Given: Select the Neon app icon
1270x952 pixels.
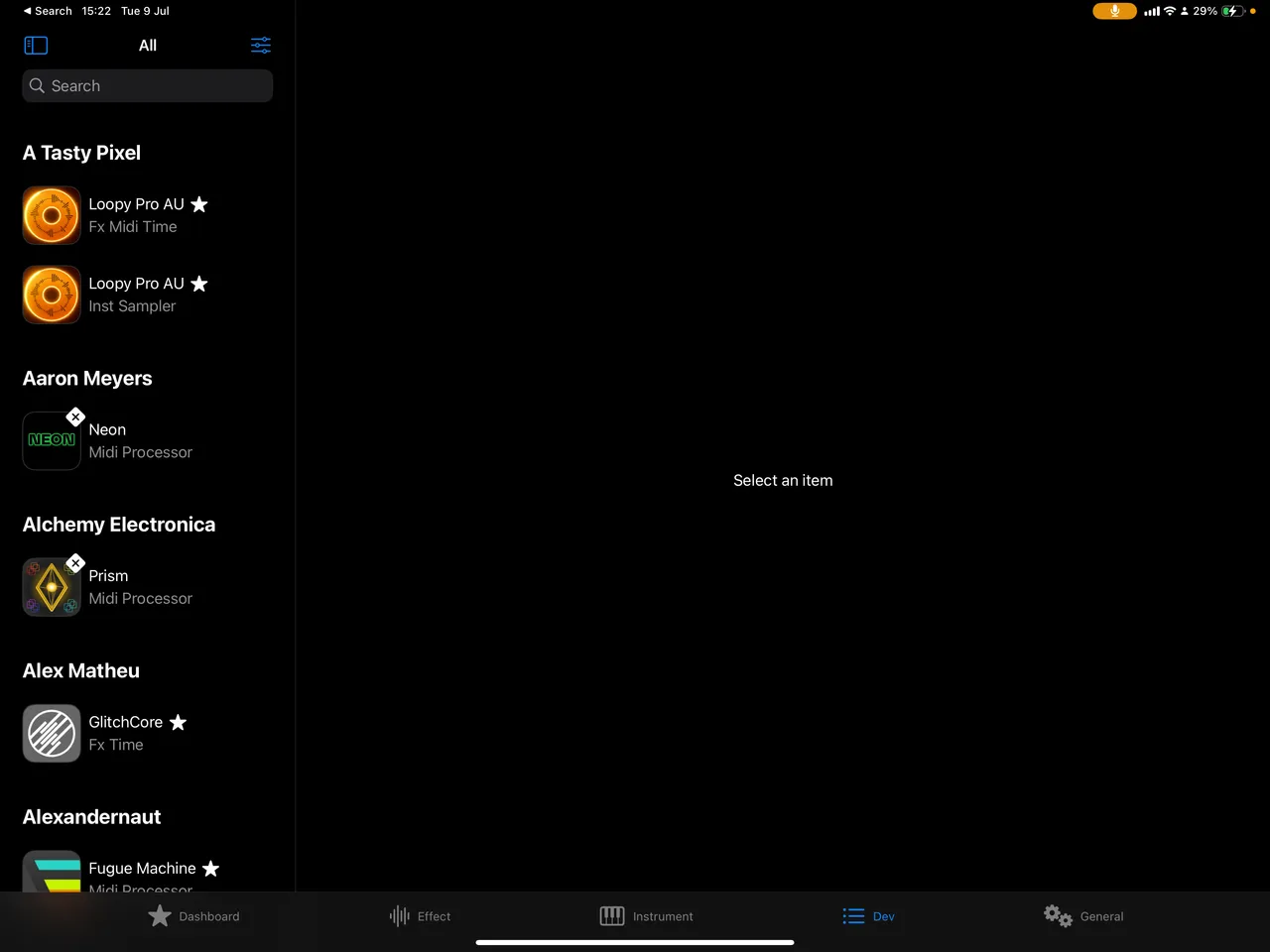Looking at the screenshot, I should 52,441.
